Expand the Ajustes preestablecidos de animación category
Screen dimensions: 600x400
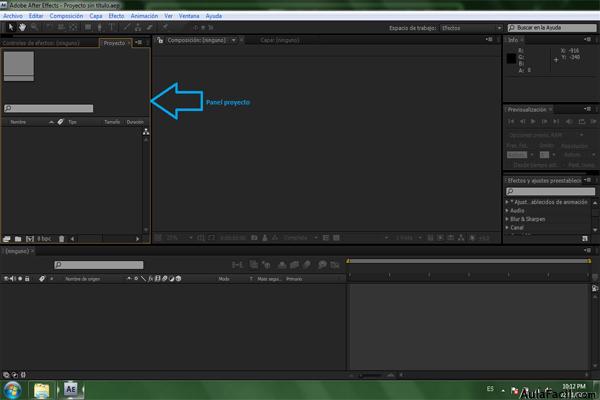(x=507, y=202)
